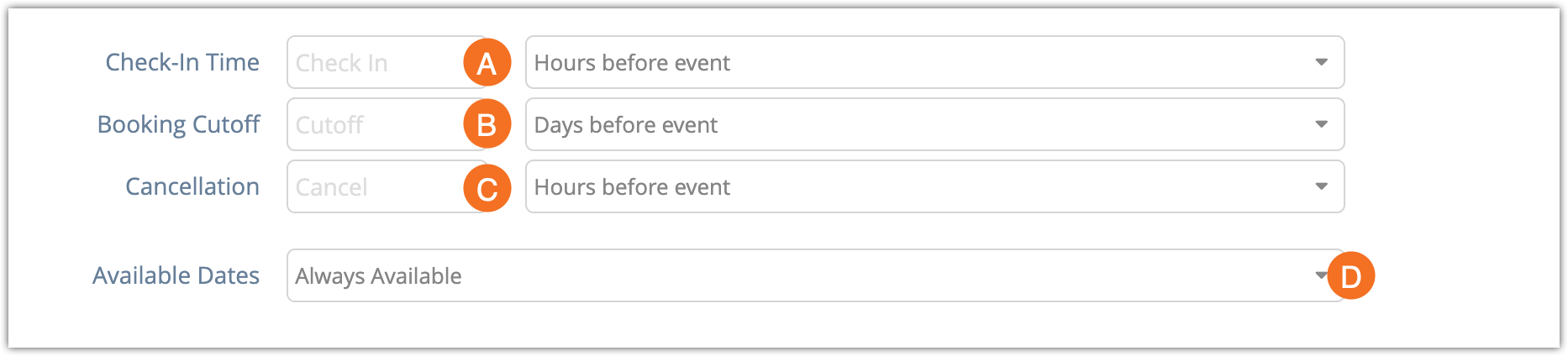Open the Check-In Time 'Hours before event' dropdown
Image resolution: width=1568 pixels, height=356 pixels.
935,62
